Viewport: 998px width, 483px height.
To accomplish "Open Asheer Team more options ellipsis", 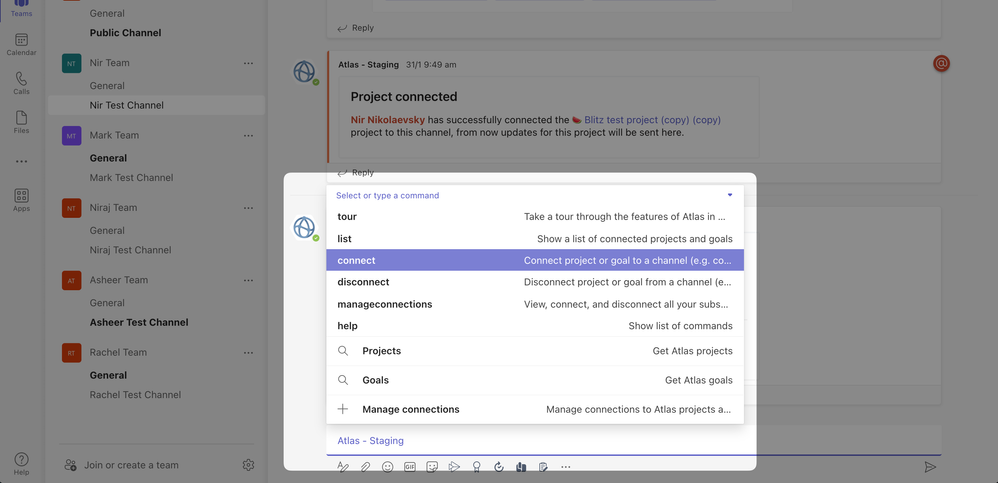I will [x=248, y=280].
